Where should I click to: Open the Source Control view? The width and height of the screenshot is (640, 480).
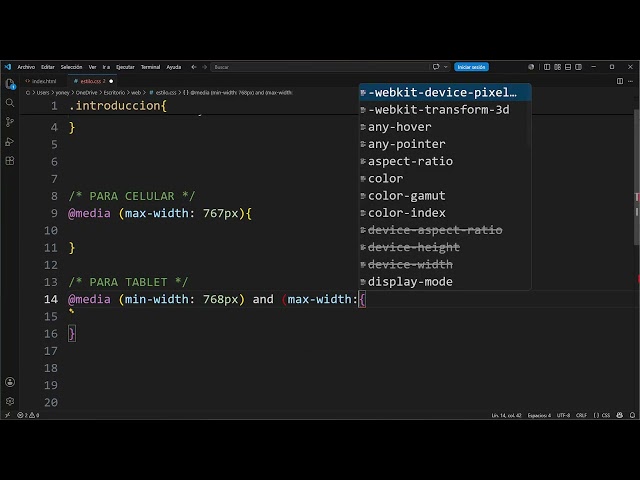(x=10, y=122)
